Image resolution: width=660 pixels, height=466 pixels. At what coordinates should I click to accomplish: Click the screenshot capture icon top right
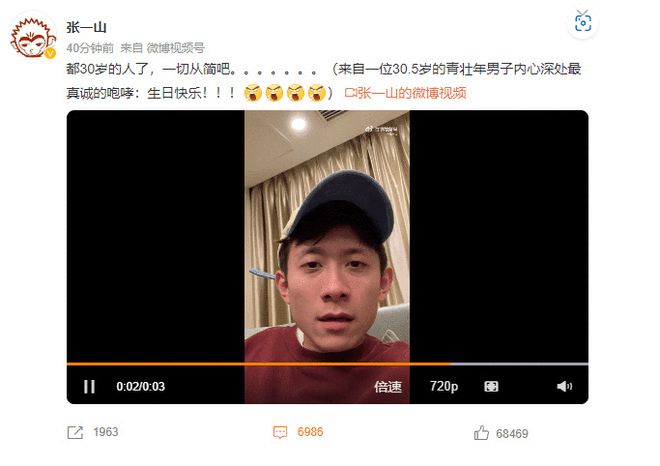coord(583,22)
